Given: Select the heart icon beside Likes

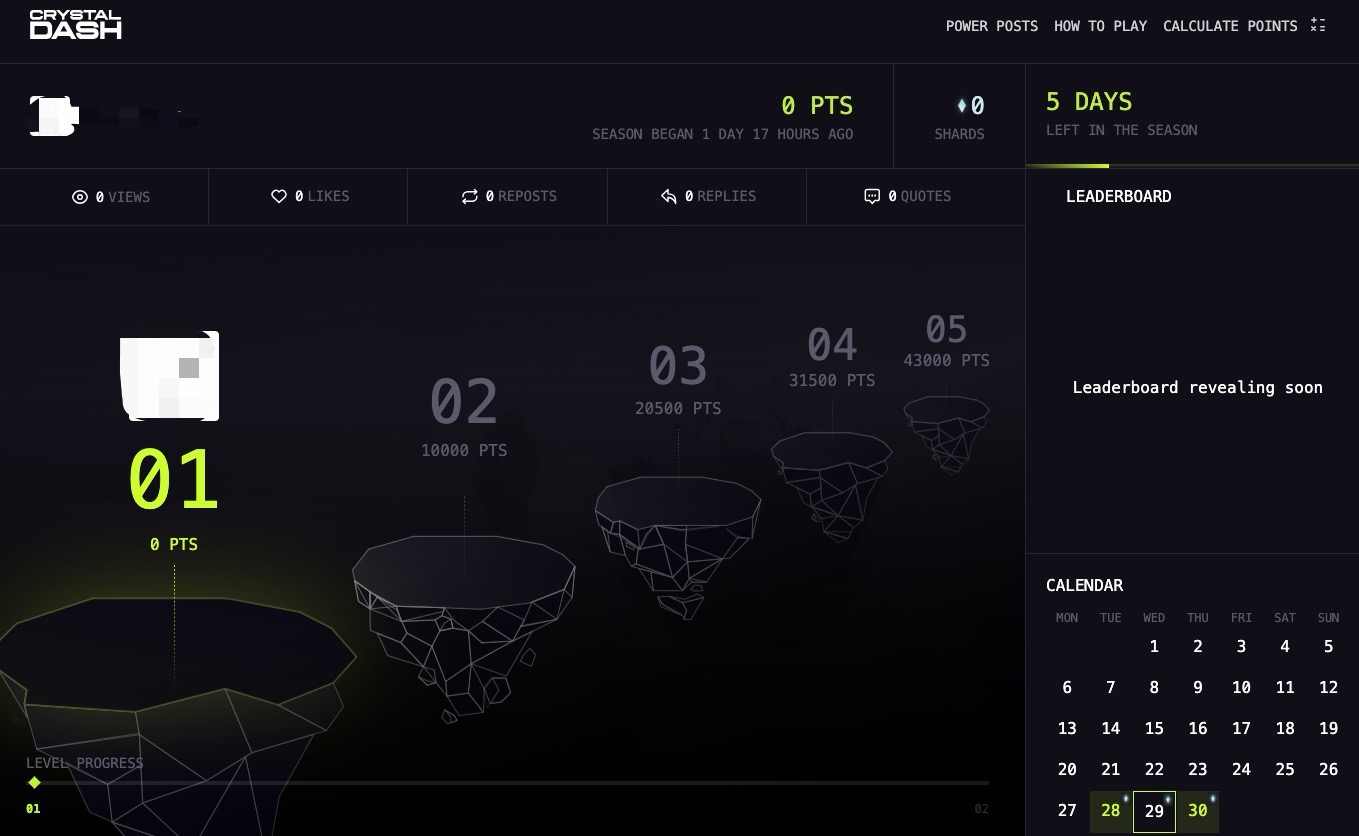Looking at the screenshot, I should click(x=279, y=196).
